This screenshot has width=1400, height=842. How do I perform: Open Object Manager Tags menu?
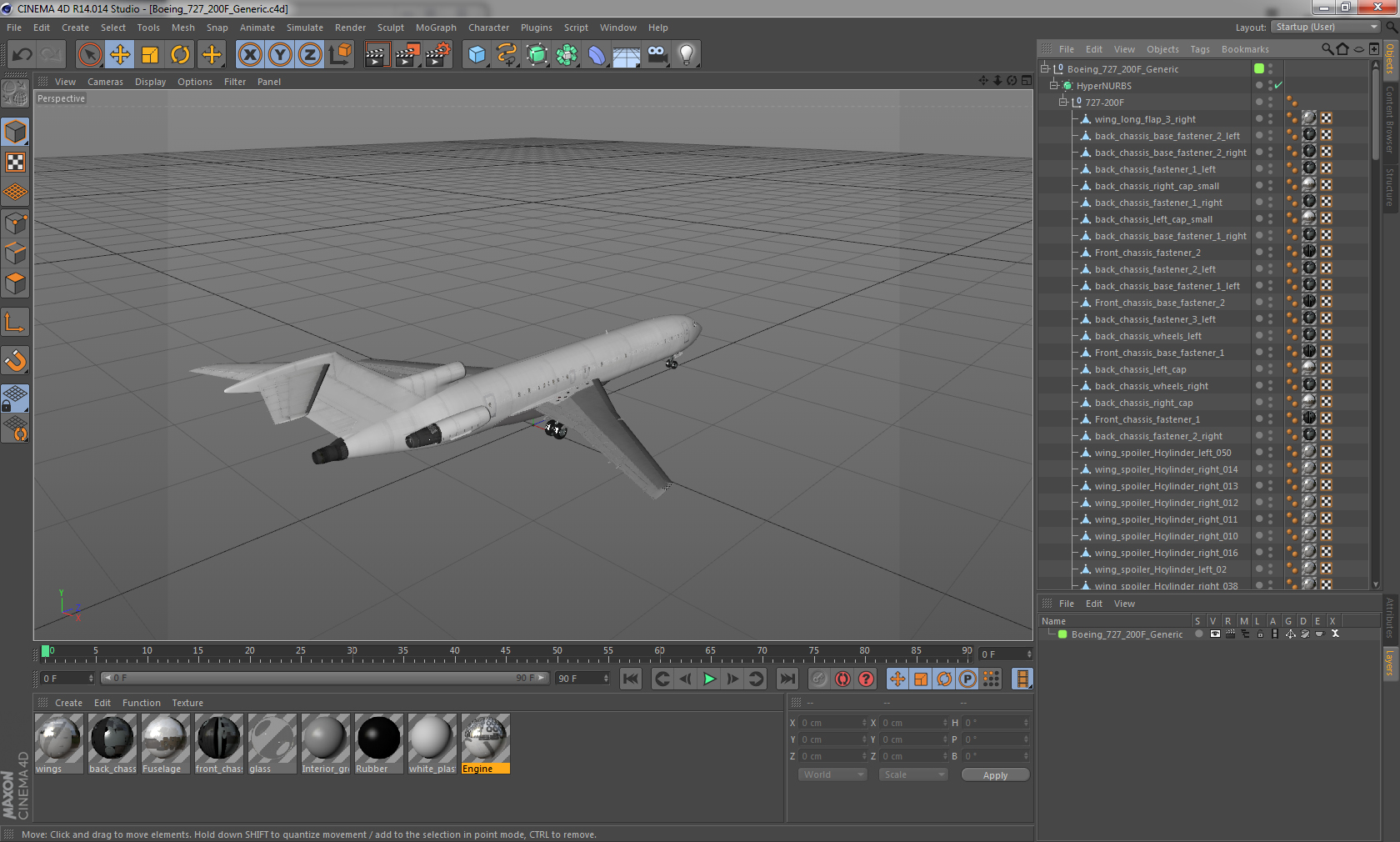(x=1199, y=49)
